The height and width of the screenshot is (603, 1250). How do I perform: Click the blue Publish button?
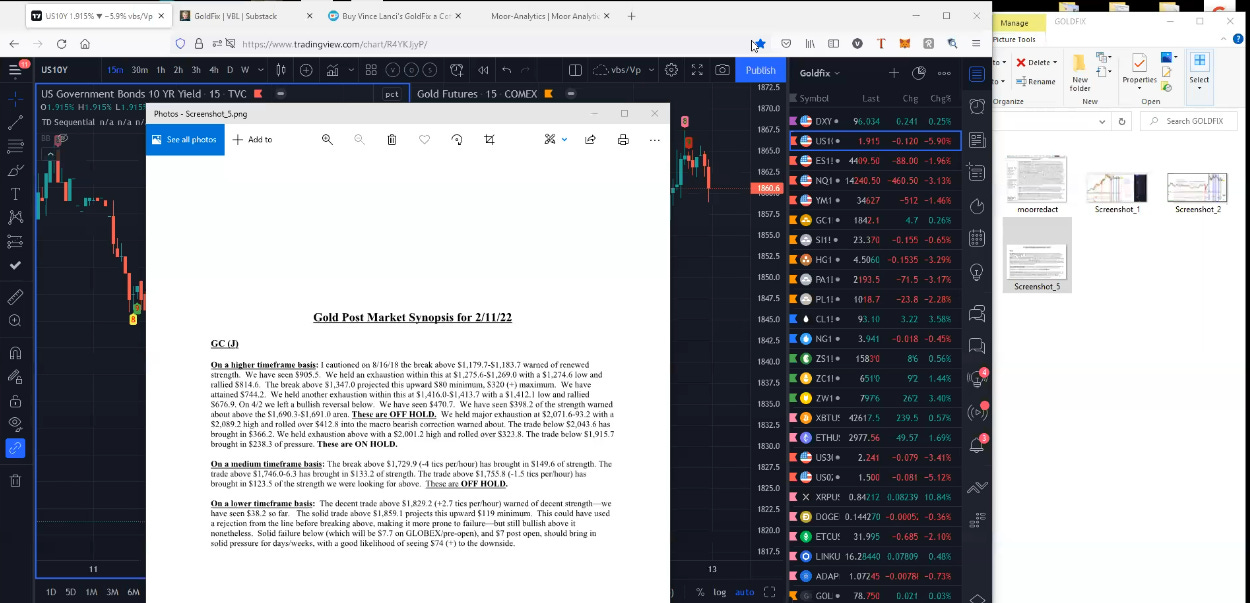pos(760,70)
